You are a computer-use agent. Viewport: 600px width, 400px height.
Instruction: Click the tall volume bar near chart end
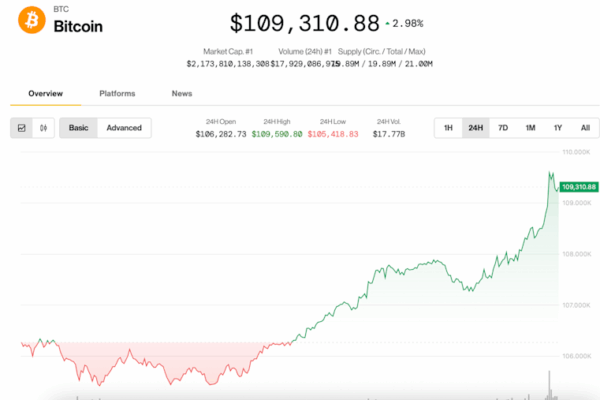coord(549,385)
